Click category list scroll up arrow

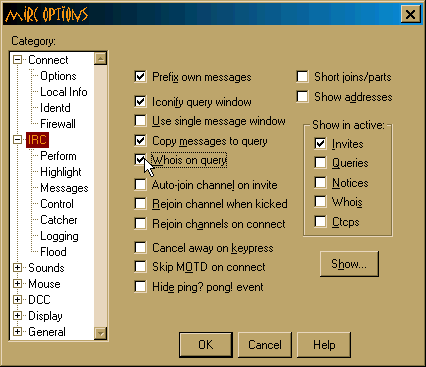point(100,59)
